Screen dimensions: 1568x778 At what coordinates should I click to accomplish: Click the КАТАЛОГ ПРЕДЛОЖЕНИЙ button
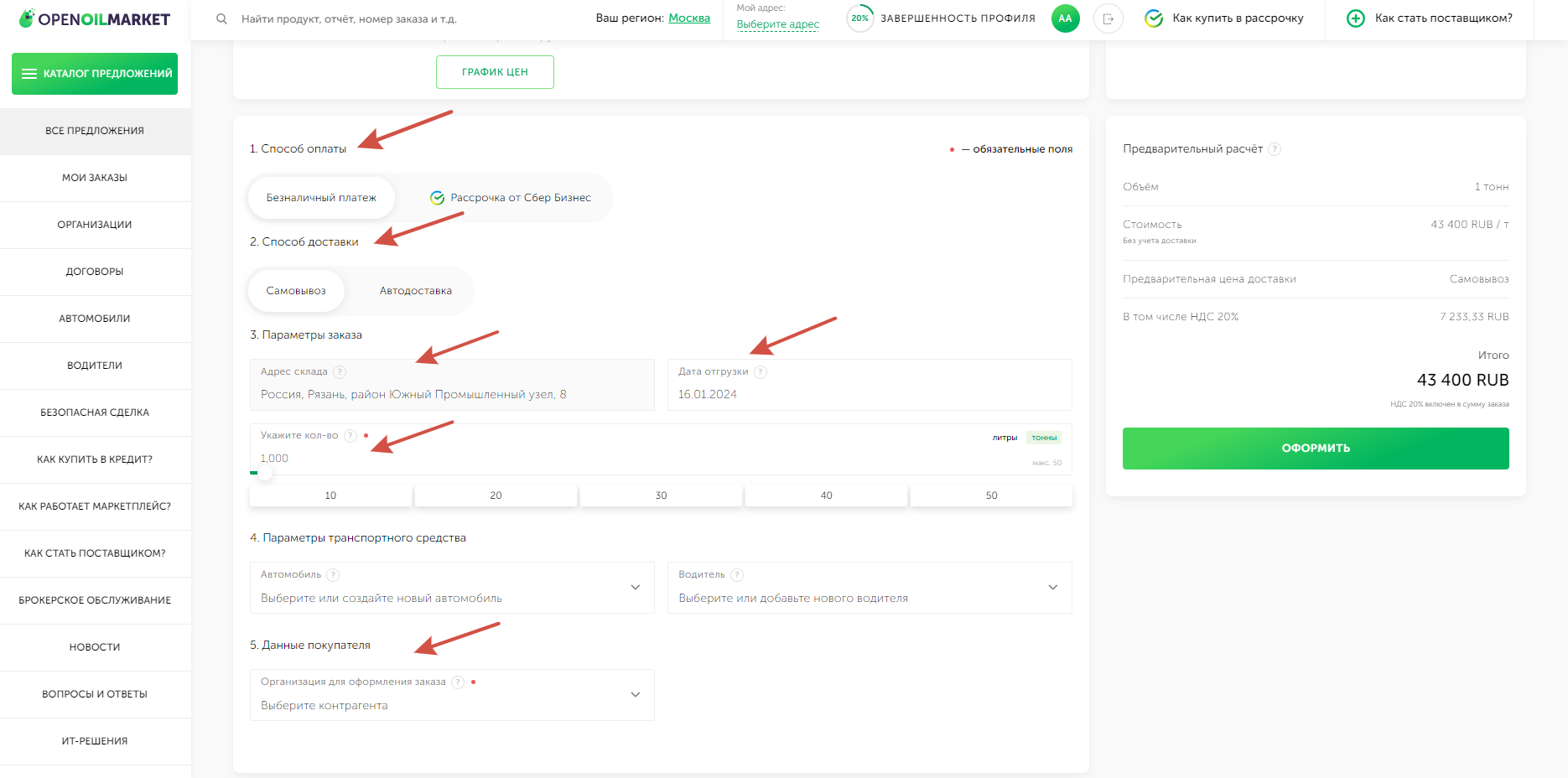95,74
